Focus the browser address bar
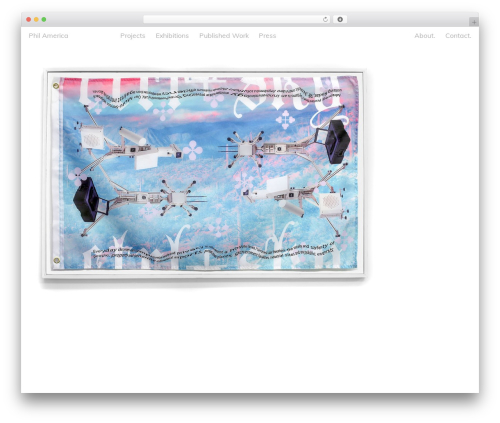 [237, 19]
